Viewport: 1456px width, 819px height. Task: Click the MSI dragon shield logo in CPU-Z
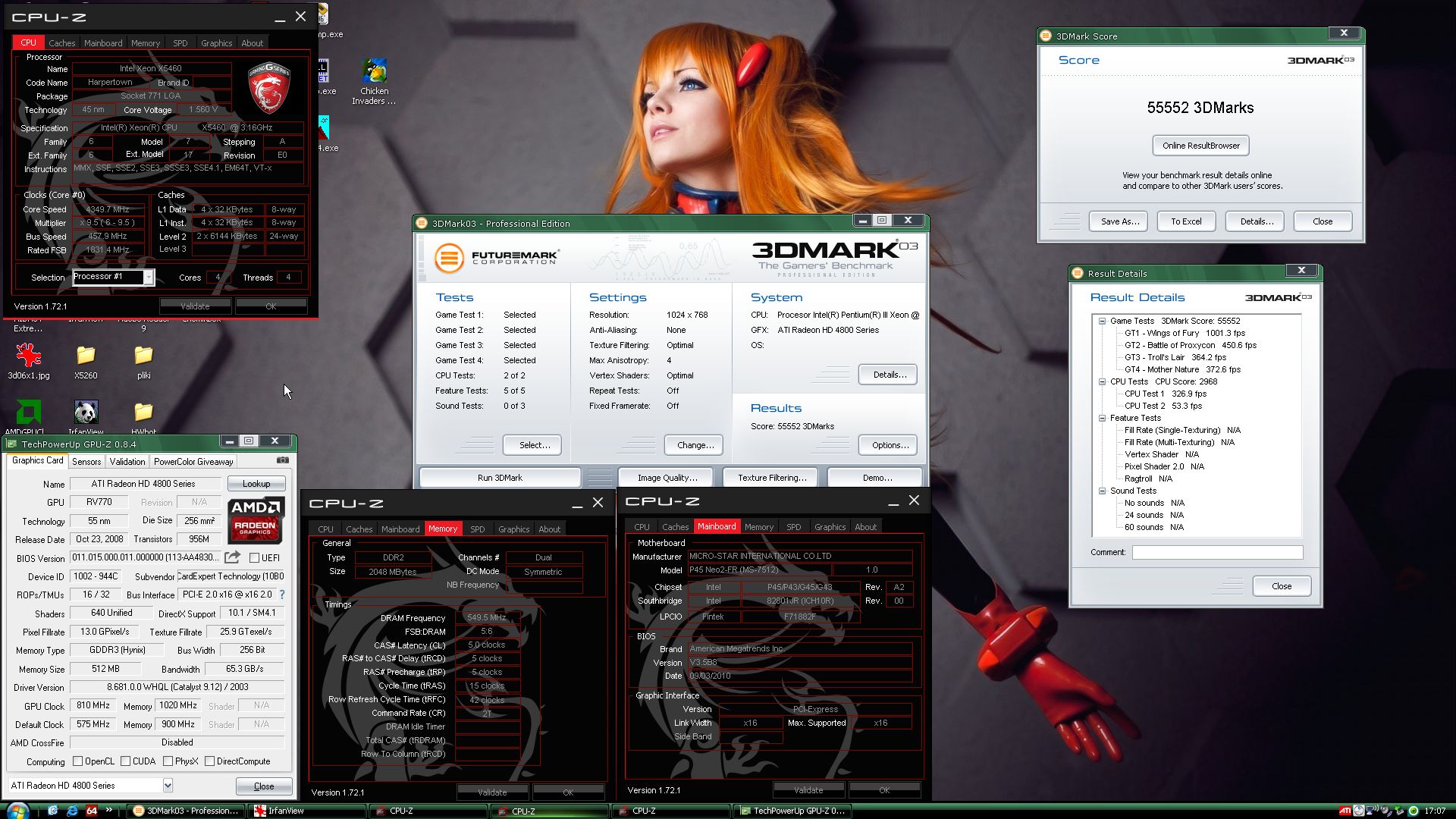coord(269,89)
